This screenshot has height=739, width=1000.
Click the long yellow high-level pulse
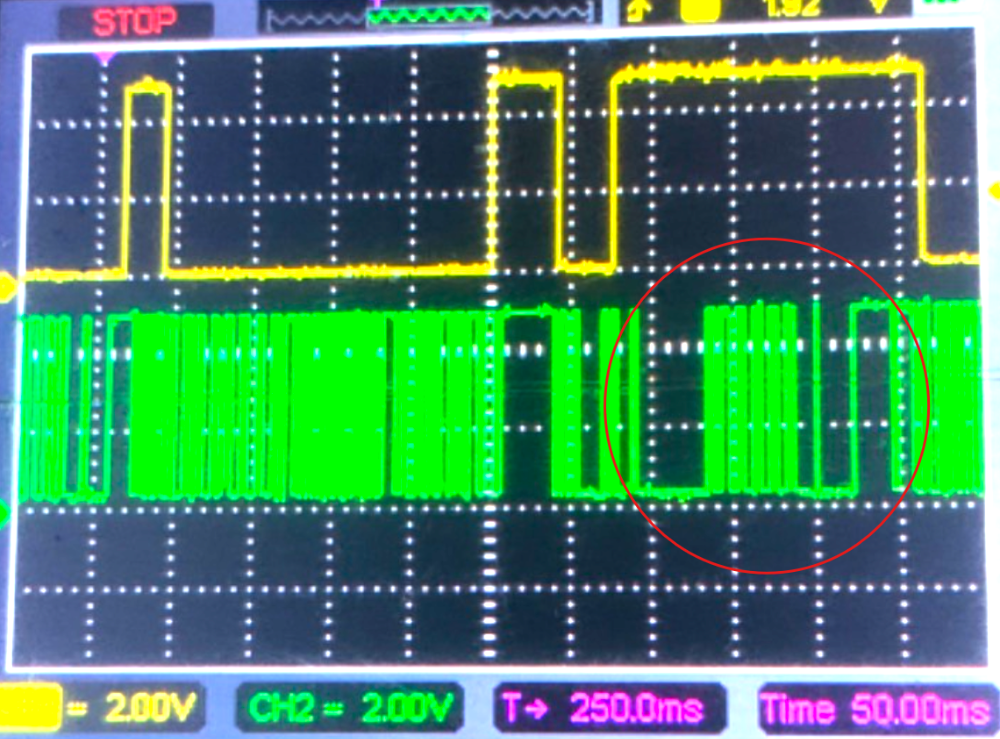coord(765,70)
